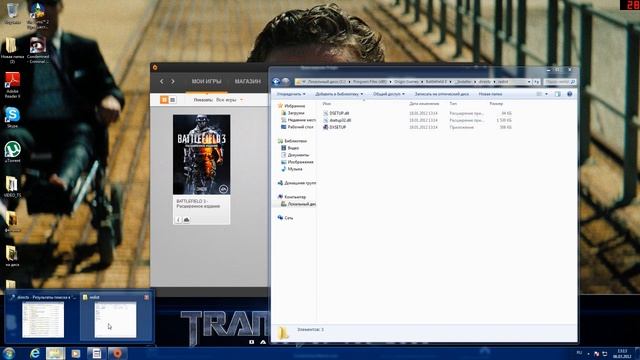The width and height of the screenshot is (640, 360).
Task: Open the Recycle Bin desktop icon
Action: pyautogui.click(x=12, y=13)
